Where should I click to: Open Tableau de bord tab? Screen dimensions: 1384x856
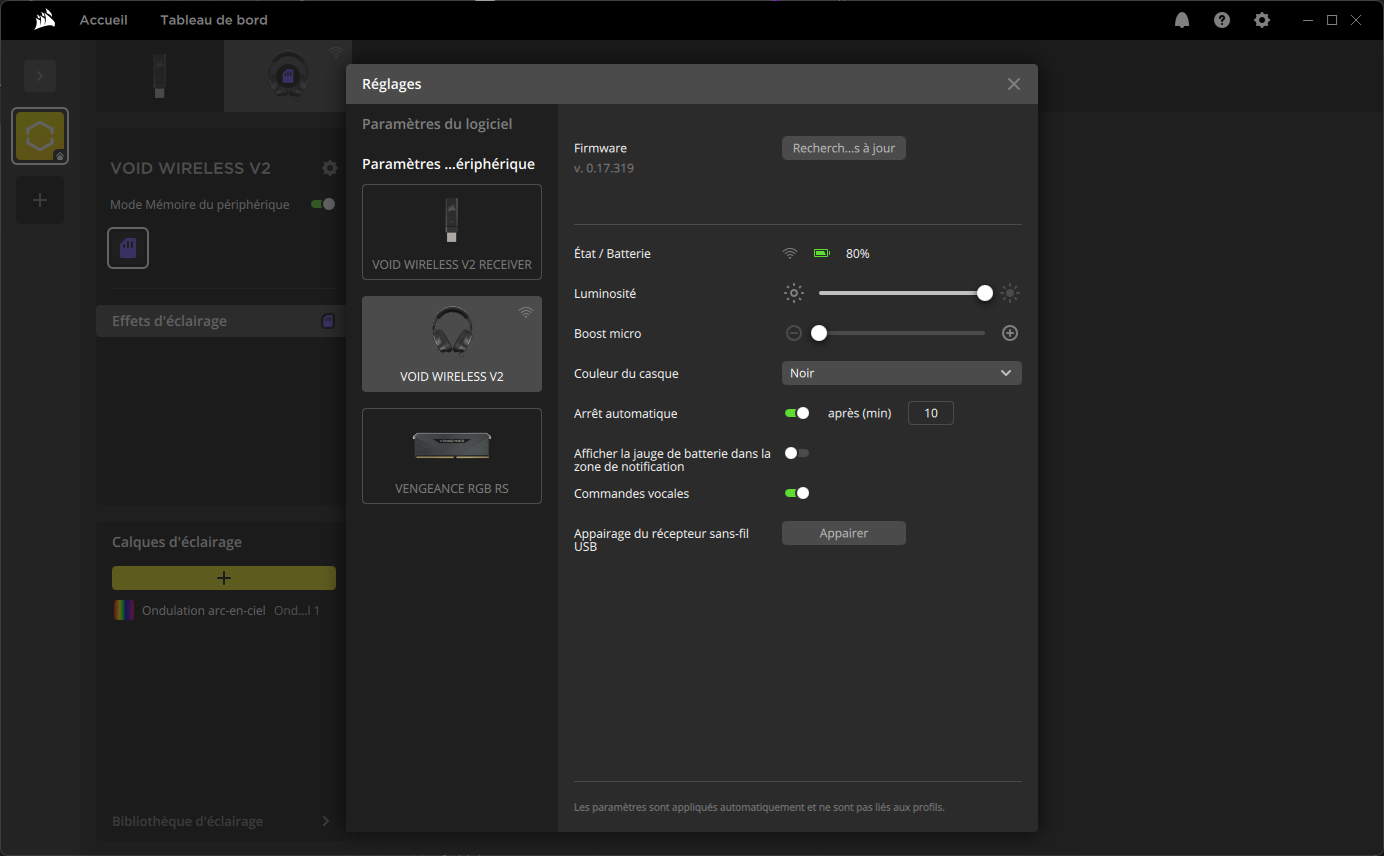pos(214,20)
